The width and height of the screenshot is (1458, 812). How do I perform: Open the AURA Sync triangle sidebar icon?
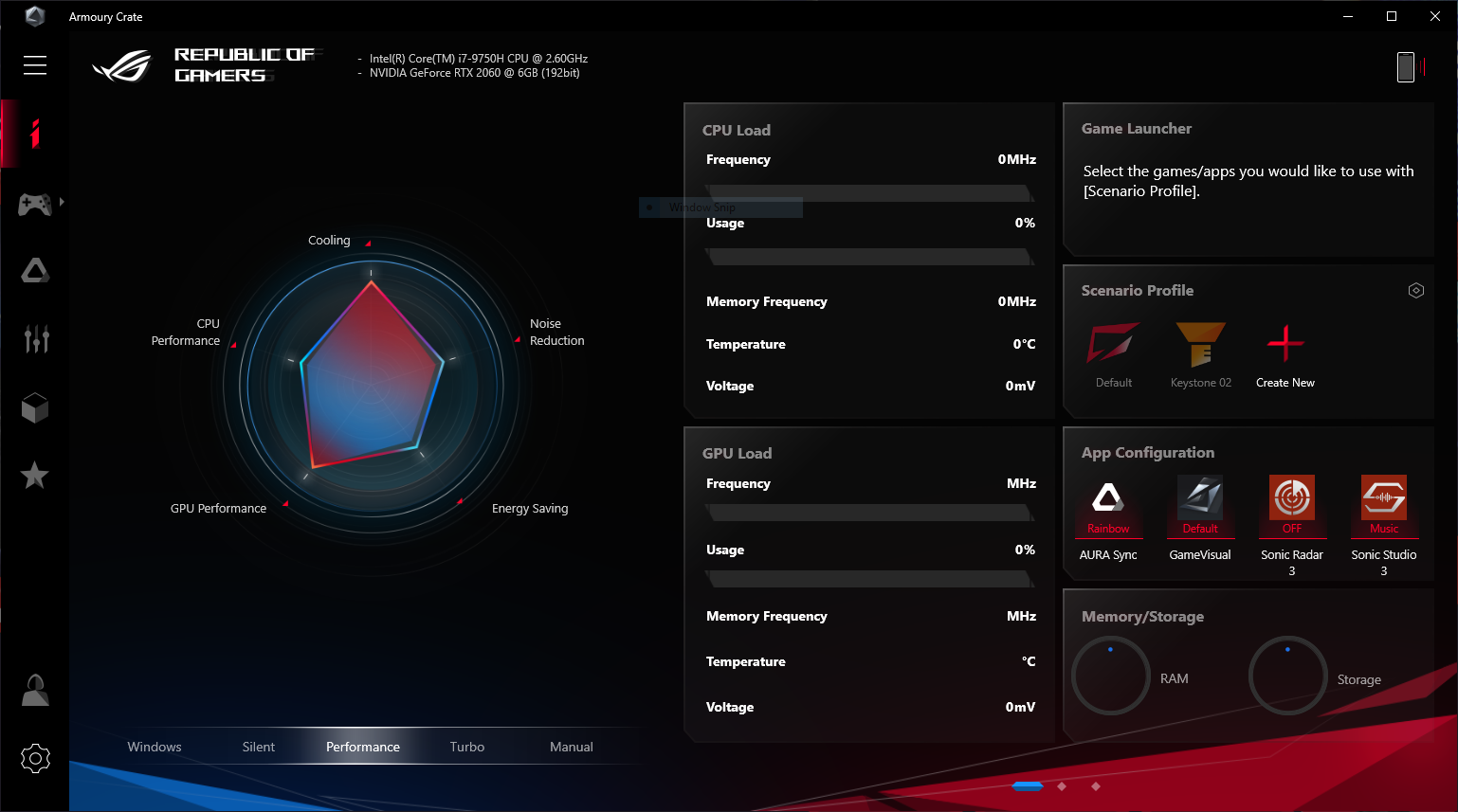[x=35, y=271]
